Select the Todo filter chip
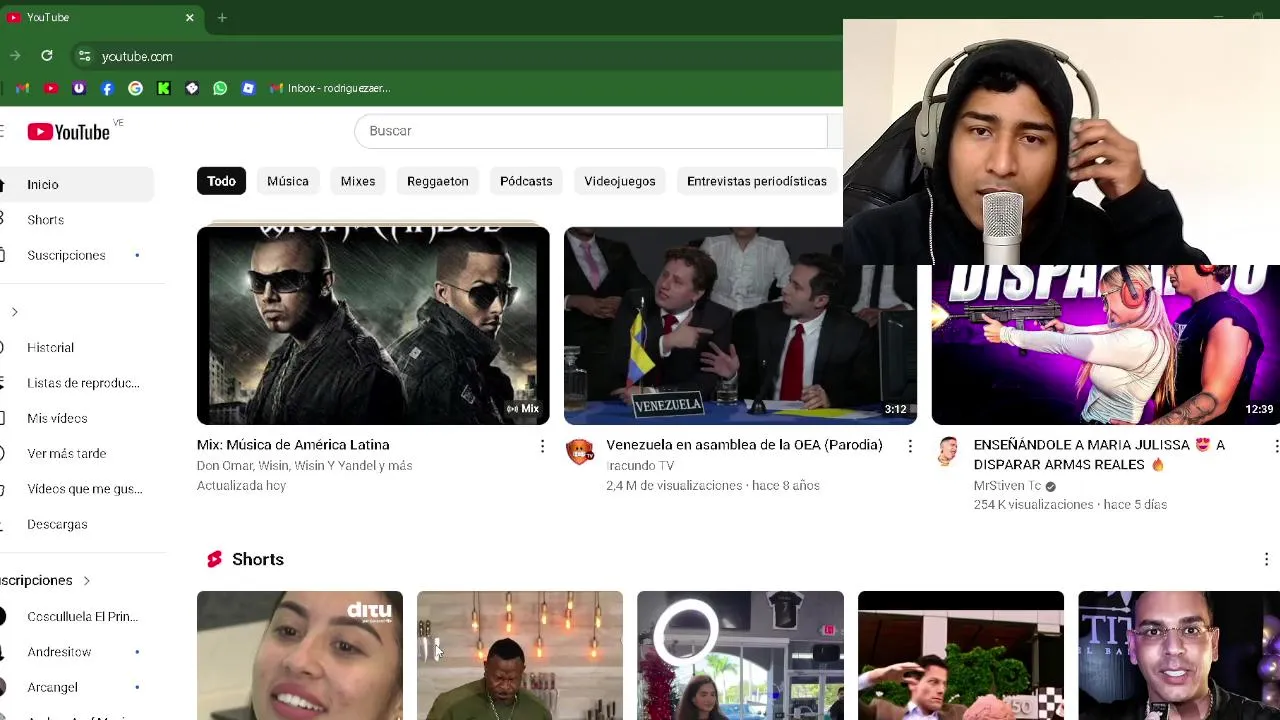 pyautogui.click(x=221, y=181)
